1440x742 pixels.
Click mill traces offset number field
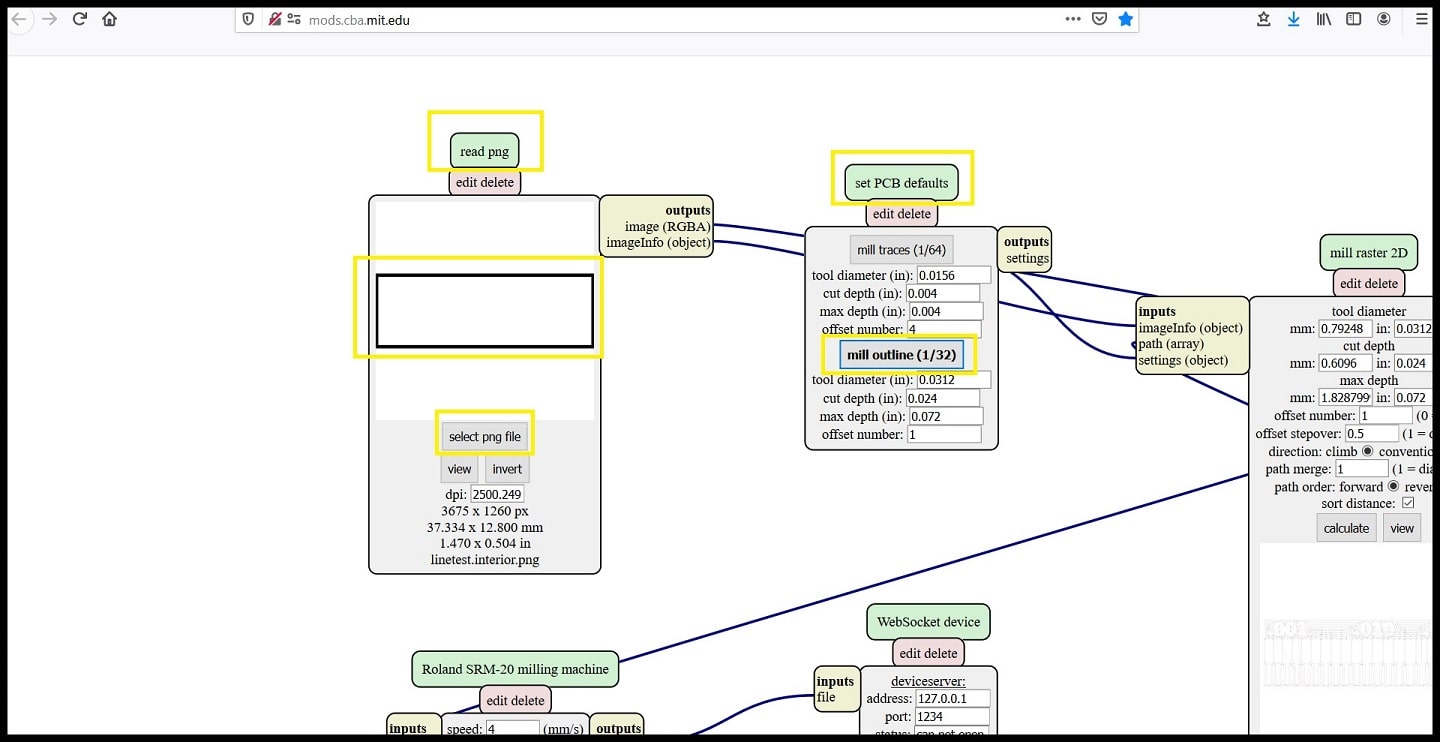[x=944, y=329]
